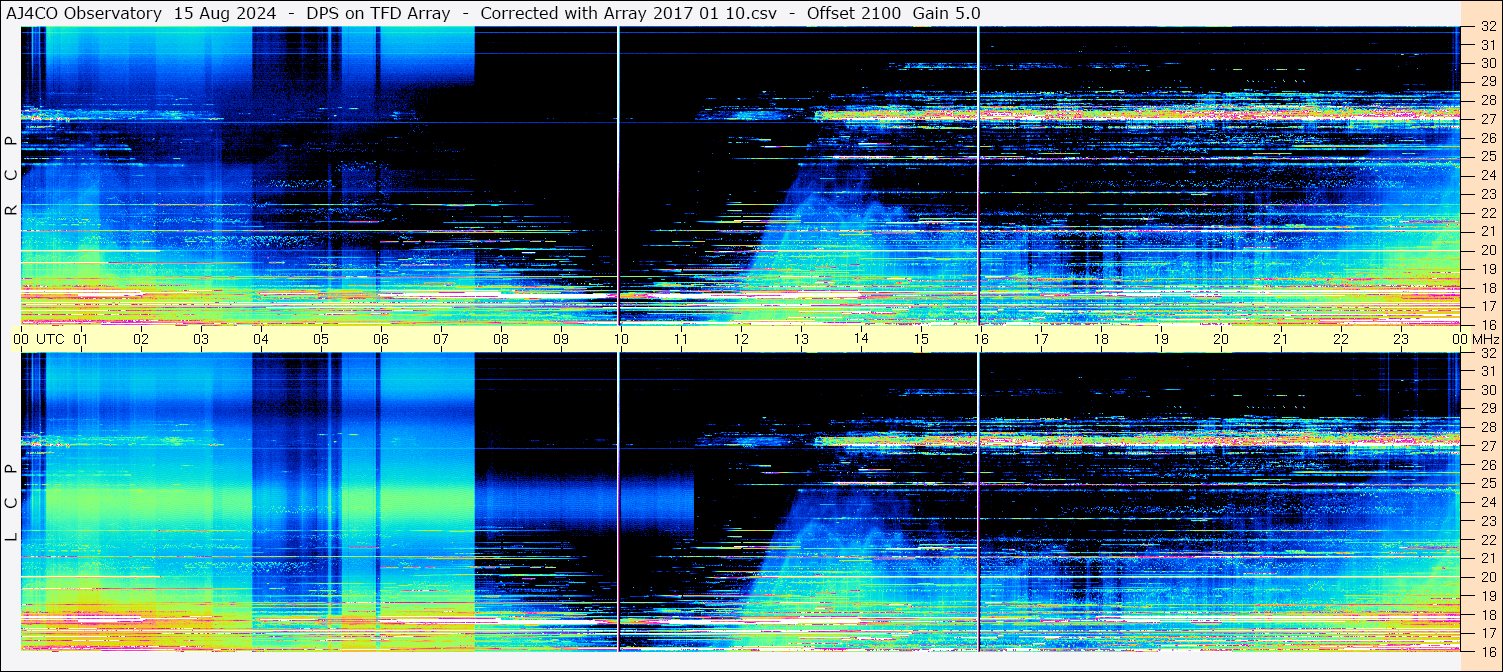Image resolution: width=1503 pixels, height=672 pixels.
Task: Select the "02" hour tick on the time axis
Action: pos(141,339)
